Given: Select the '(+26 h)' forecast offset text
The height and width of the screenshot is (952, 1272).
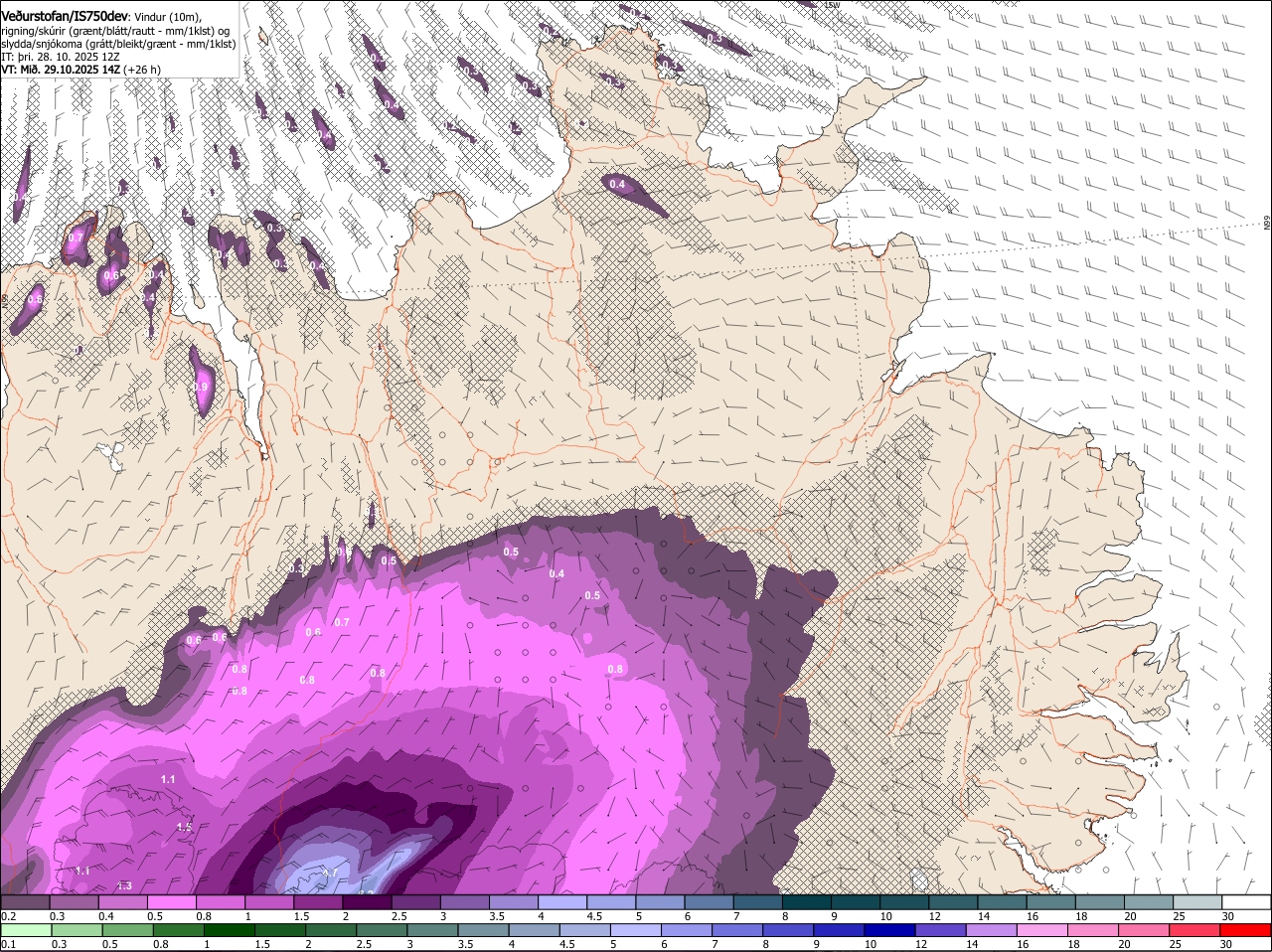Looking at the screenshot, I should click(x=143, y=71).
